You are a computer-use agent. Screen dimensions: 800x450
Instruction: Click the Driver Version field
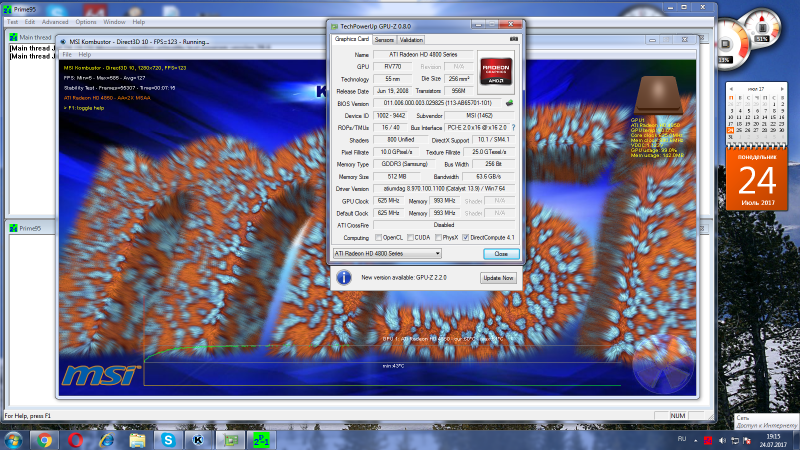pos(443,189)
